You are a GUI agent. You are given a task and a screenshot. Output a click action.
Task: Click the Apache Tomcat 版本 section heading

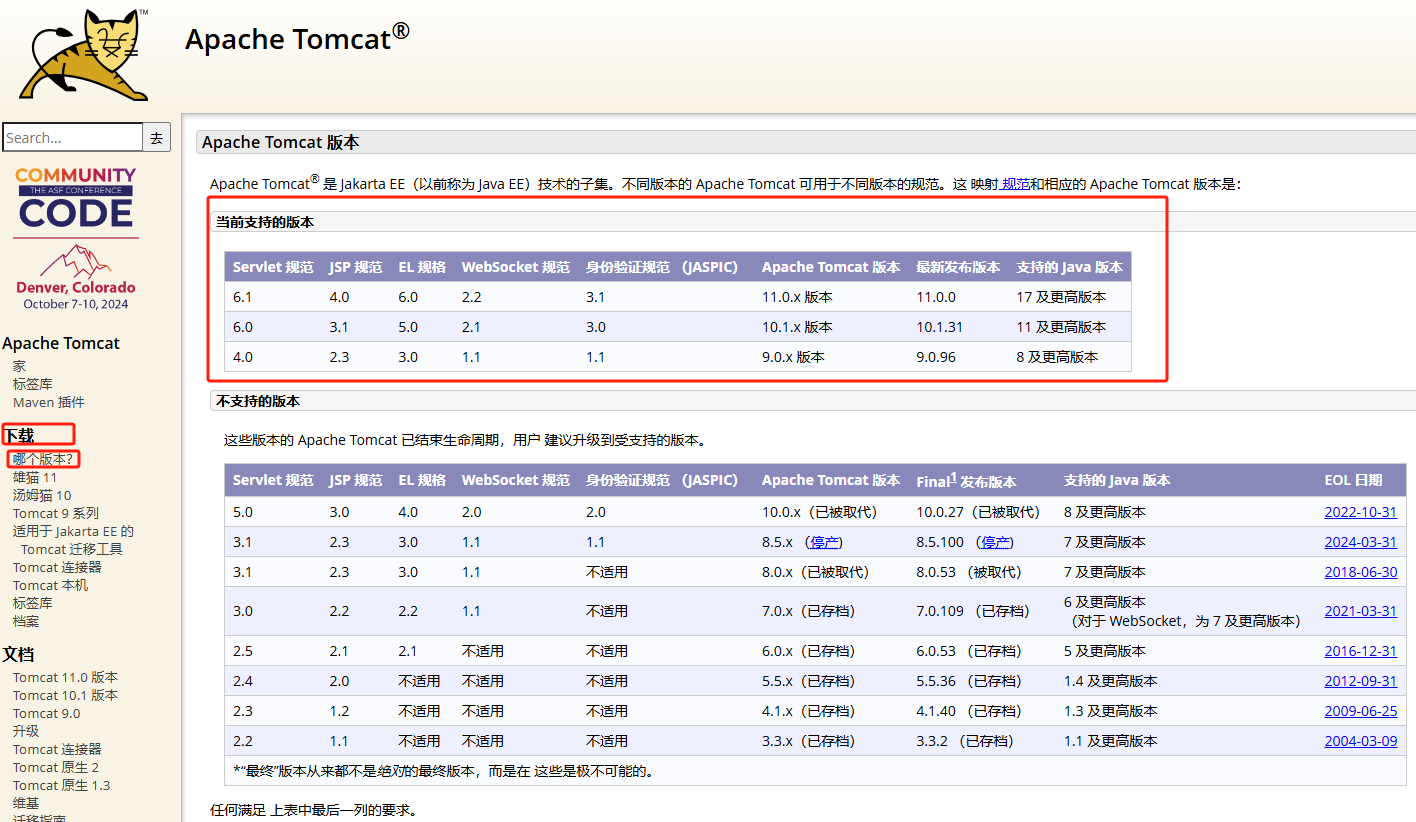point(281,142)
